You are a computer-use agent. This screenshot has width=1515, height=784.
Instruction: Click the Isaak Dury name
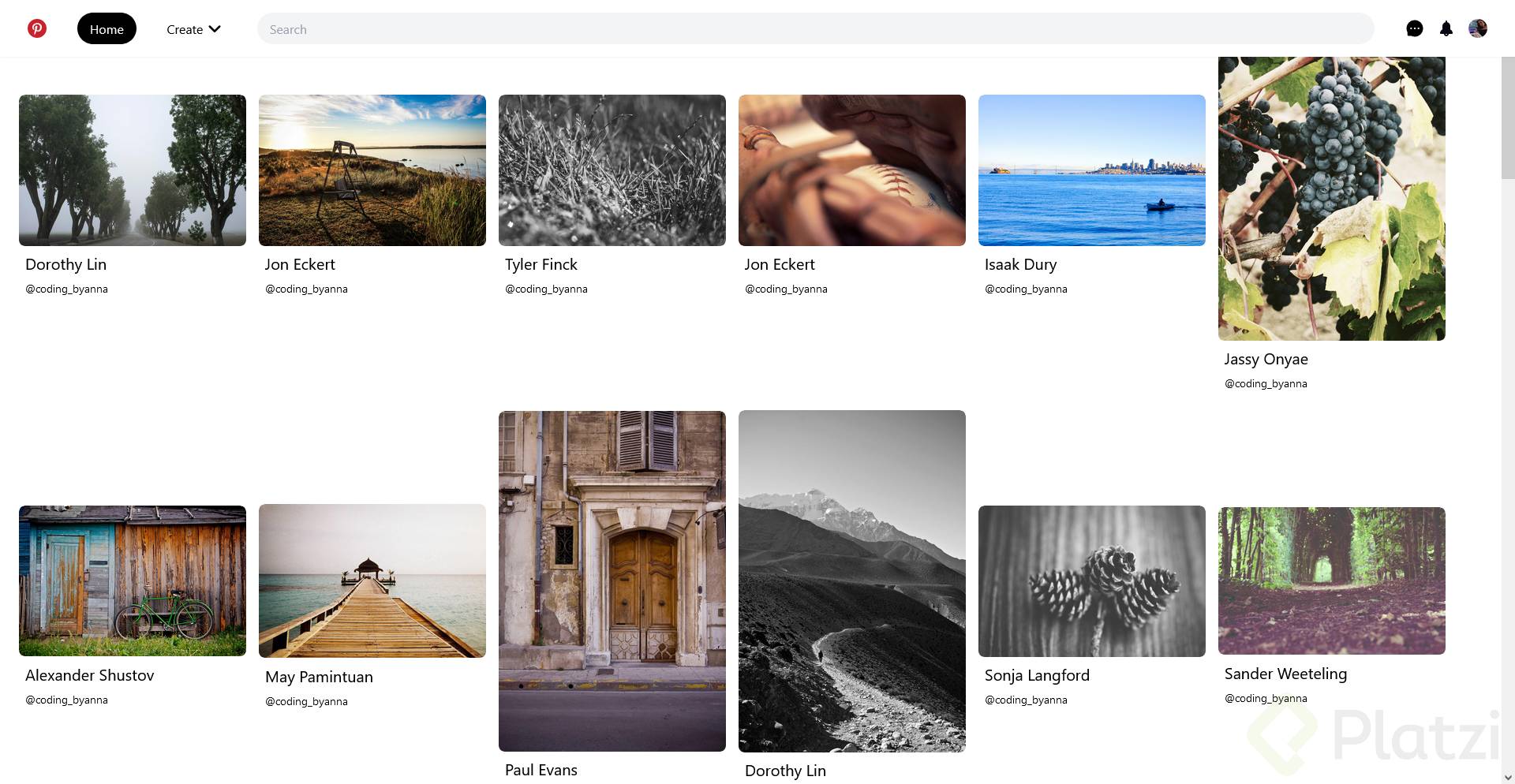(1020, 265)
